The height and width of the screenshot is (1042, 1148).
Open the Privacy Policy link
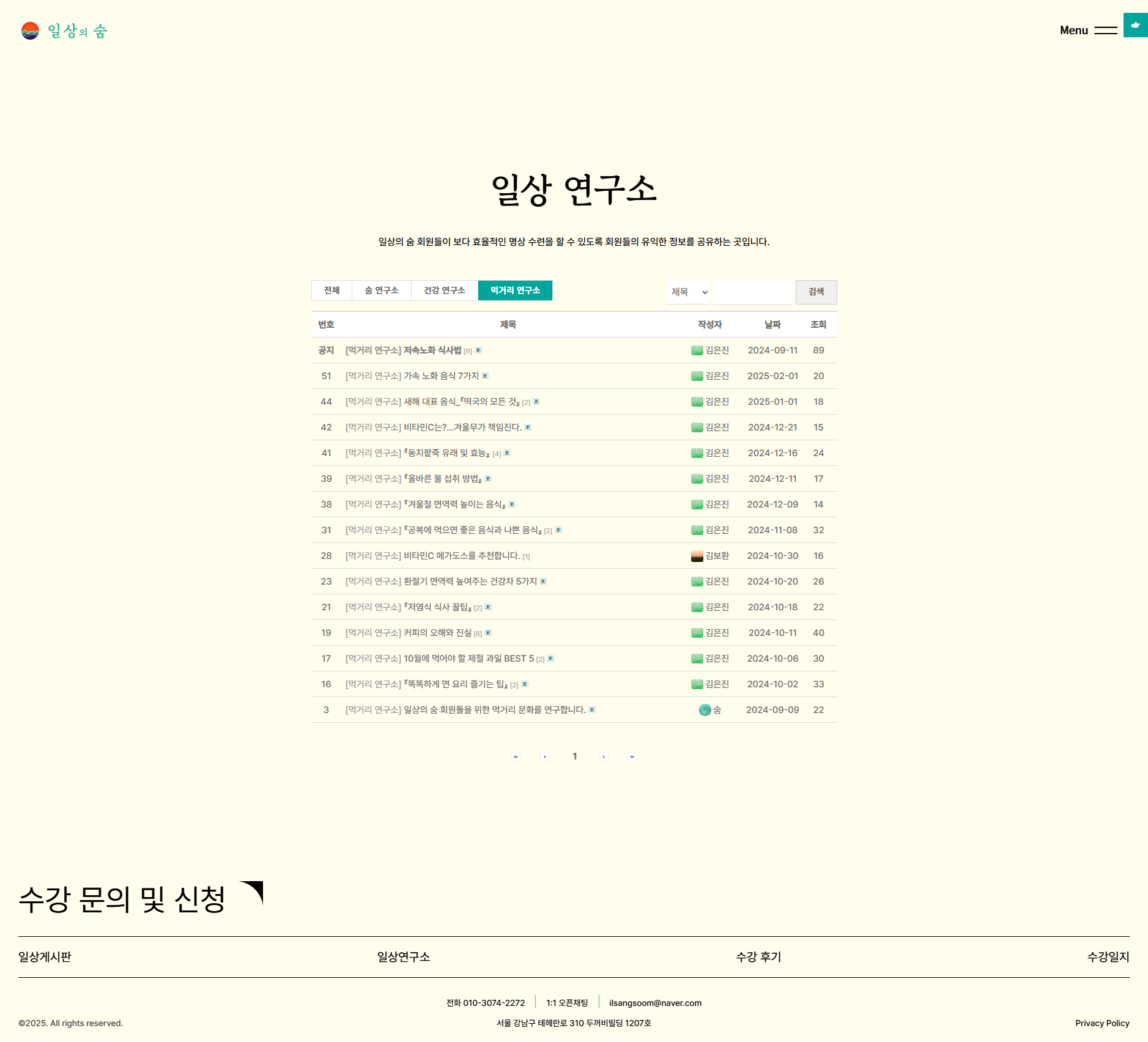1102,1023
